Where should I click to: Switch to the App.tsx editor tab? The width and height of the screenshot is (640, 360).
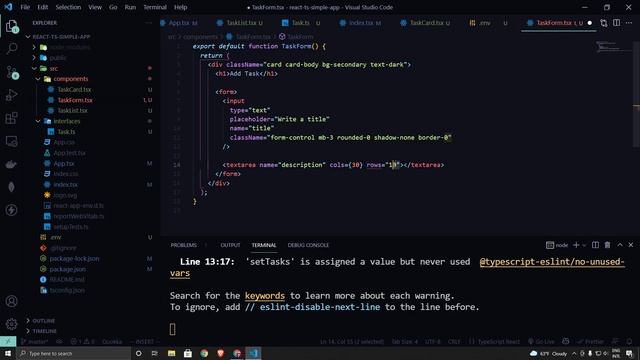(x=180, y=23)
